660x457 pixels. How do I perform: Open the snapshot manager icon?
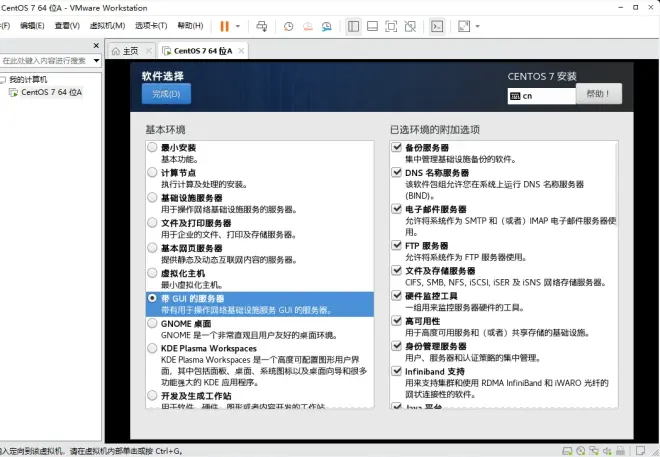point(327,27)
